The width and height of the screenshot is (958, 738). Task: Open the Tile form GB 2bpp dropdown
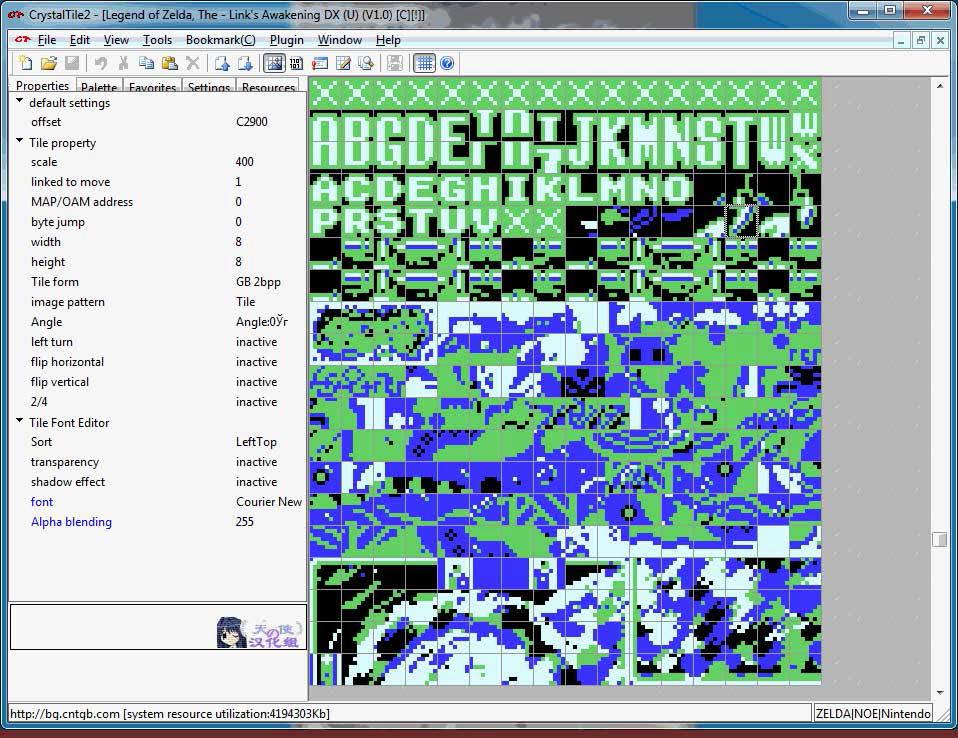[x=258, y=282]
